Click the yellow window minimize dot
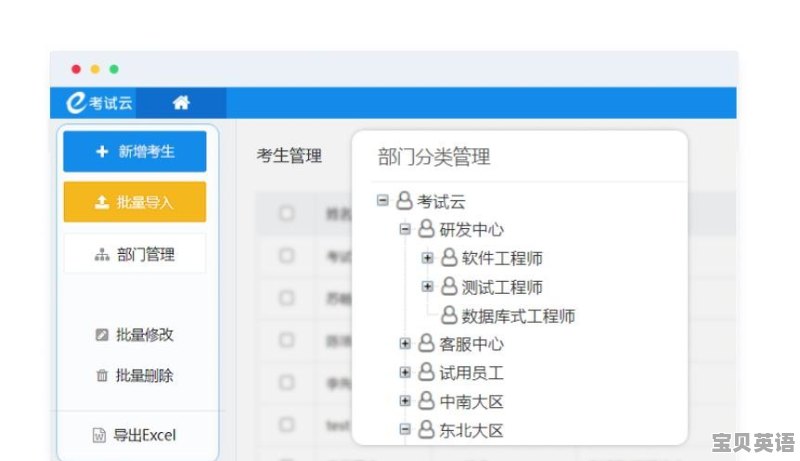Screen dimensions: 800x461 click(95, 69)
